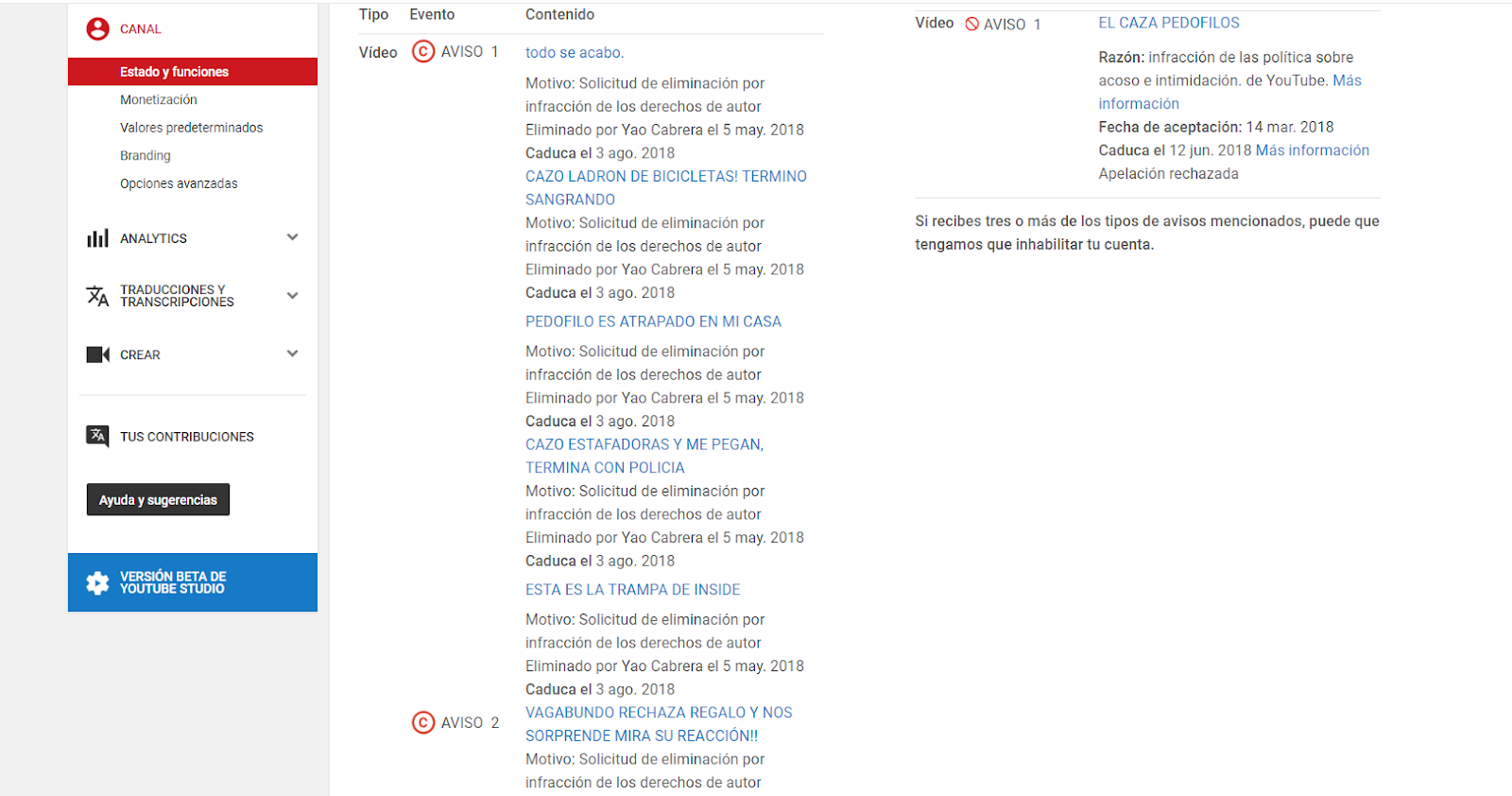Click the copyright icon beside Aviso 2
This screenshot has height=796, width=1512.
pos(423,722)
